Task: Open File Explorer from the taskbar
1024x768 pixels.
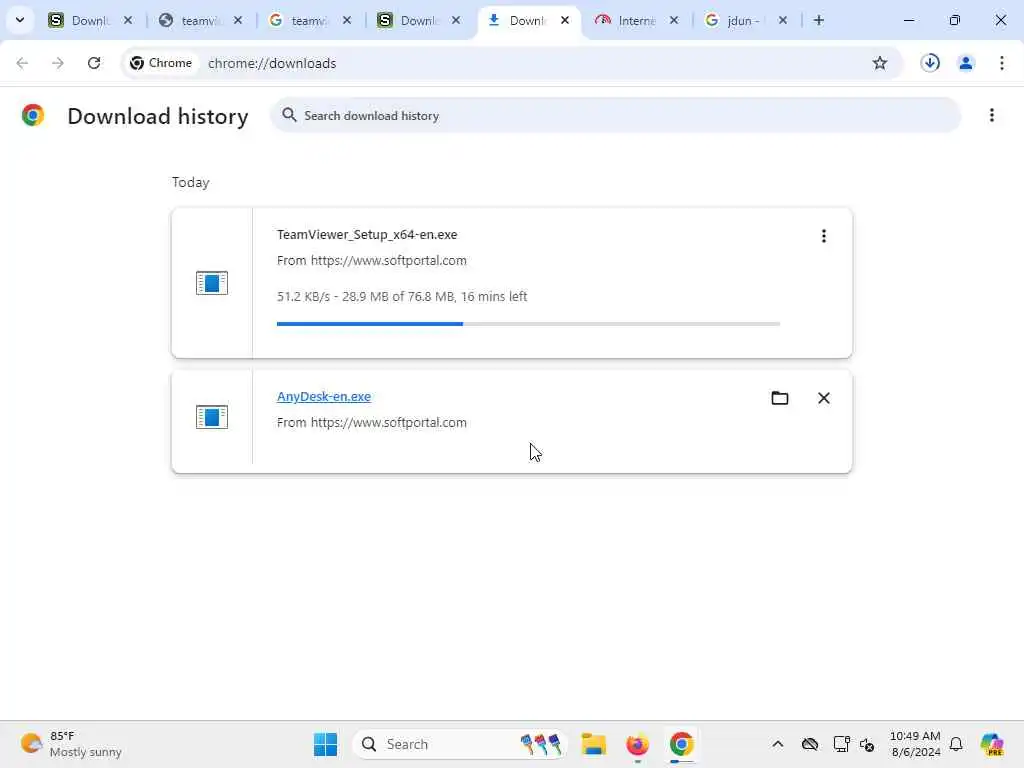Action: tap(594, 744)
